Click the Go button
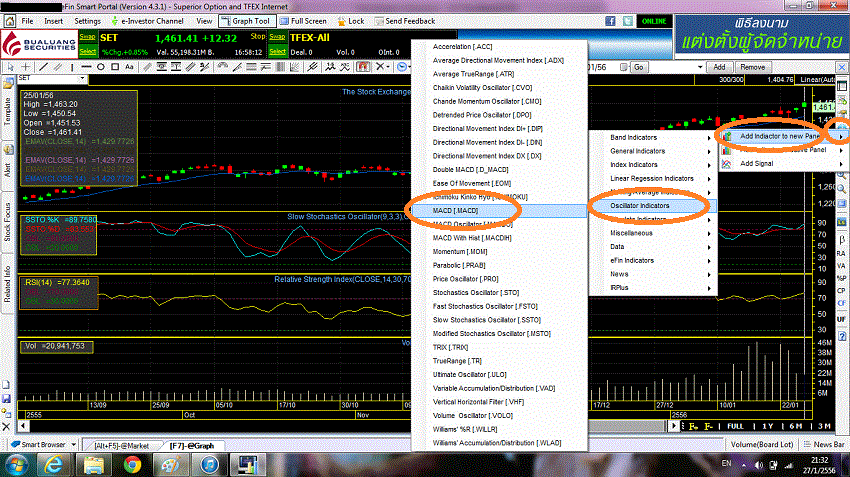The width and height of the screenshot is (850, 477). (639, 67)
